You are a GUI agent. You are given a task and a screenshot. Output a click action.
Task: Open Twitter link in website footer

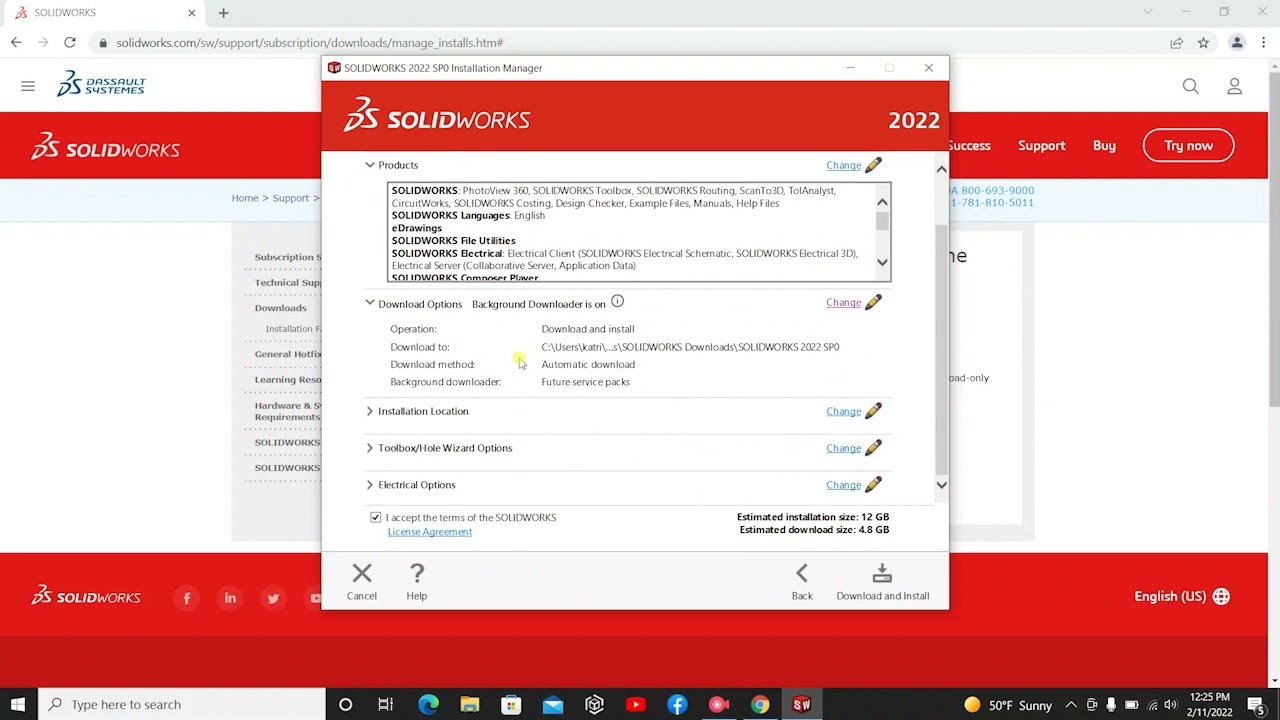(x=273, y=598)
